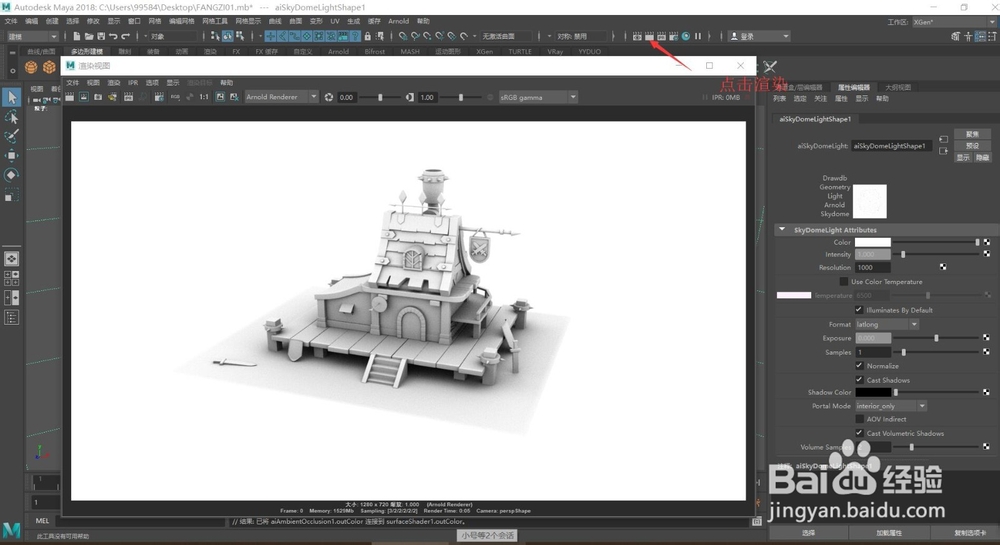The image size is (1000, 545).
Task: Select the aiSkyDomeLightShape1 node tab
Action: click(x=815, y=119)
